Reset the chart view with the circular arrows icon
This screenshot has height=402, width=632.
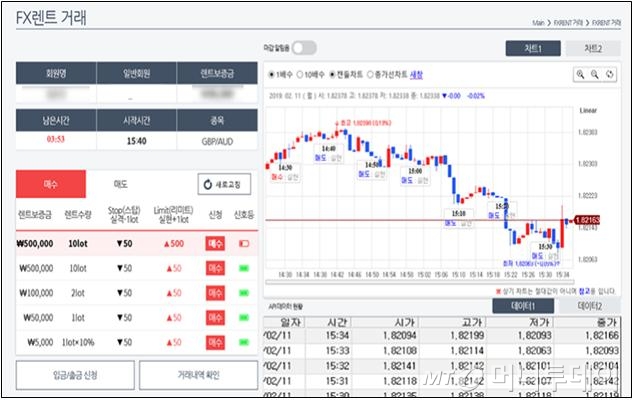[609, 74]
